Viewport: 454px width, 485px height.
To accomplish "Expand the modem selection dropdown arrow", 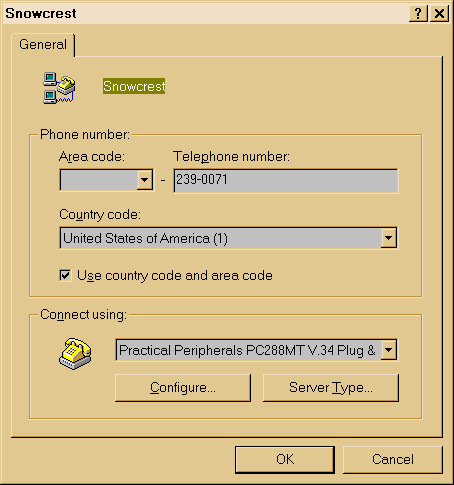I will point(389,350).
